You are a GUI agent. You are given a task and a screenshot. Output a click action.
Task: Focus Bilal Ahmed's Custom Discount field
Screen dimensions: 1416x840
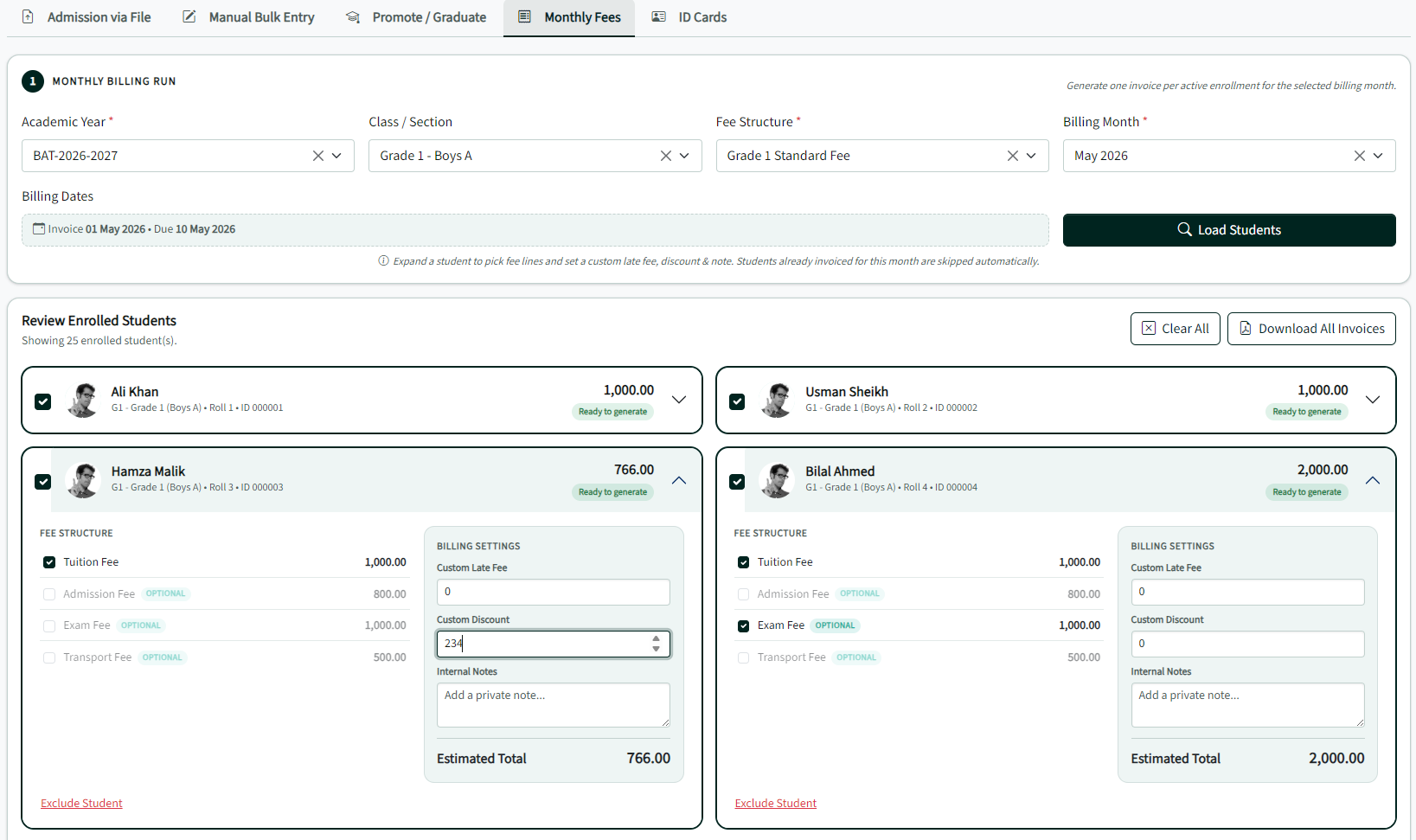click(1247, 644)
